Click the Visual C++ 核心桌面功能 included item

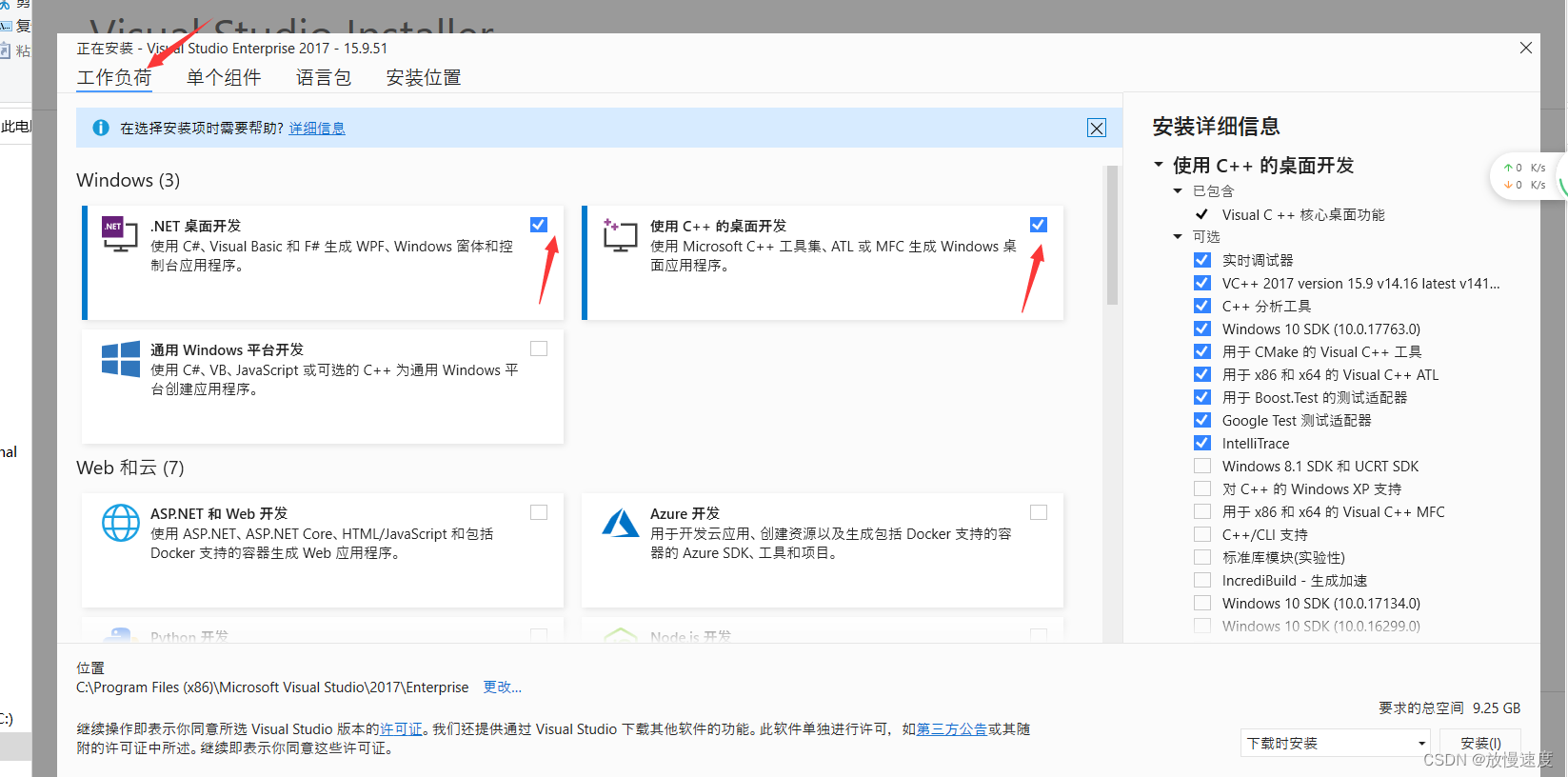(1303, 214)
